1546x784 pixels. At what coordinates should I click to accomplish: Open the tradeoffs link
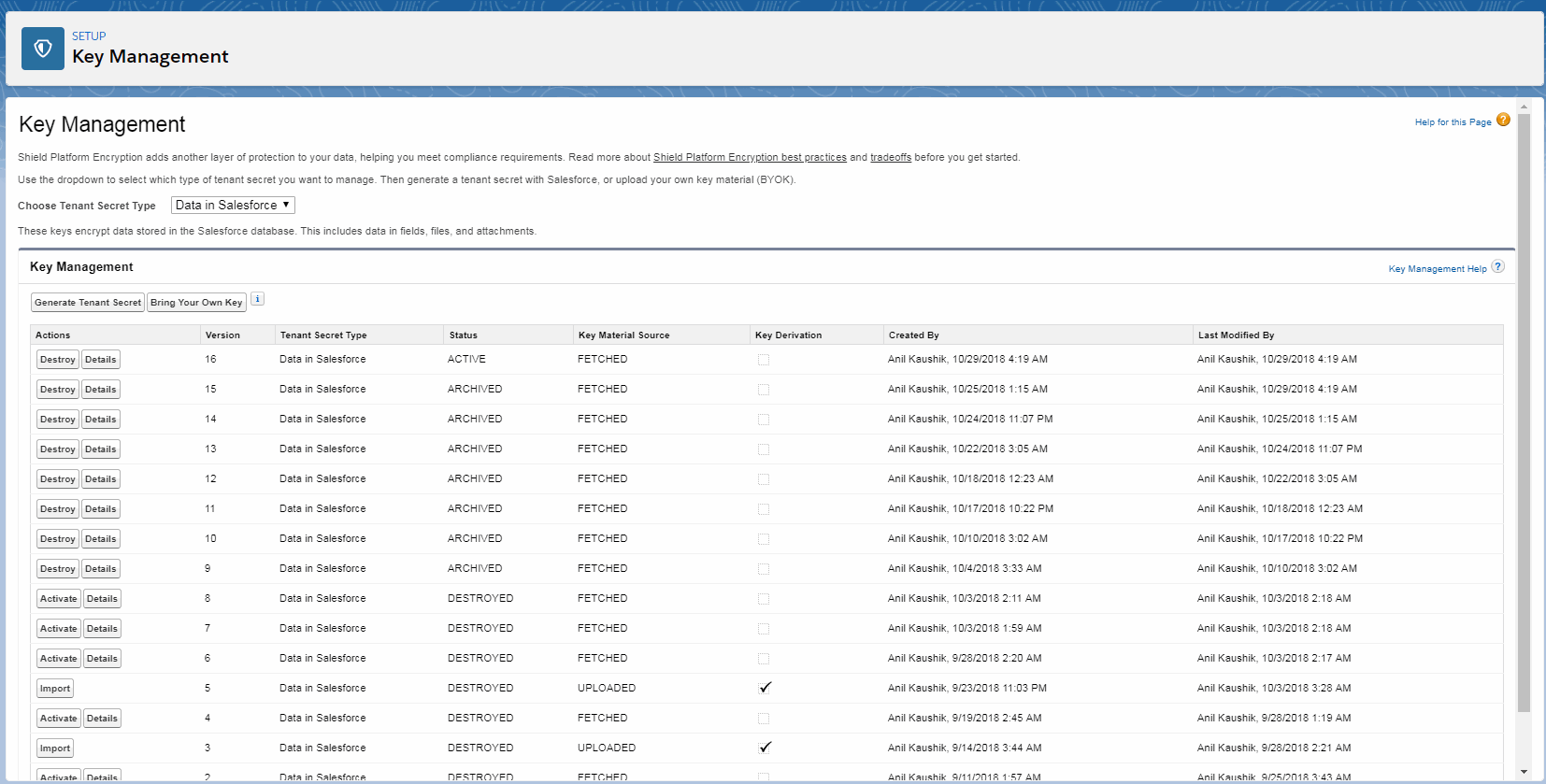(890, 158)
